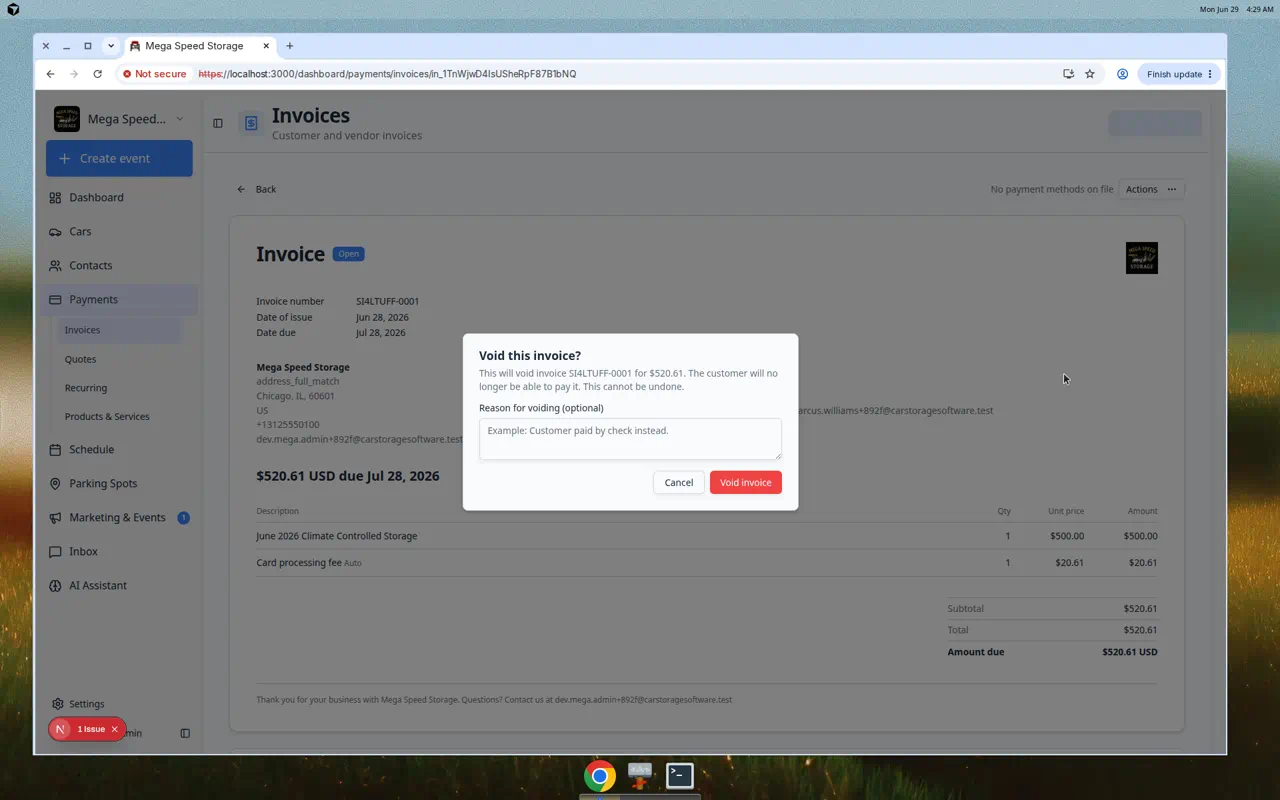Click the invoice company logo thumbnail
The image size is (1280, 800).
[x=1142, y=258]
